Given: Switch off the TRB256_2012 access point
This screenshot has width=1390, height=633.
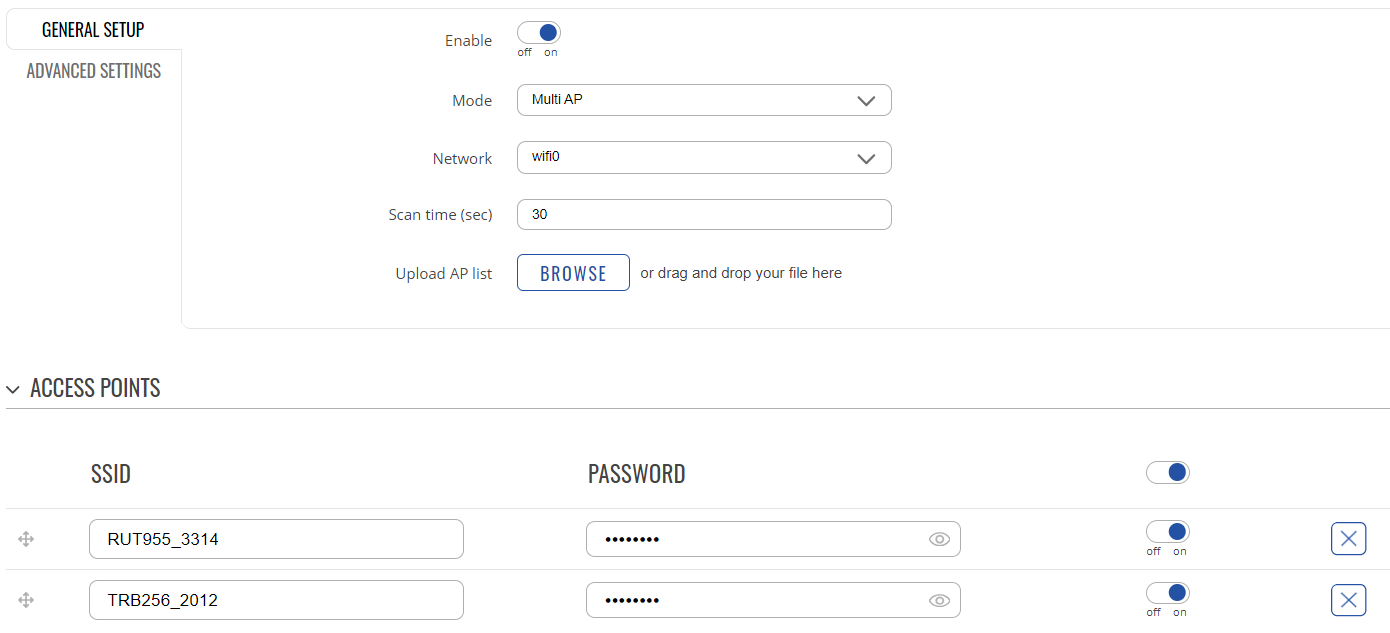Looking at the screenshot, I should 1167,593.
